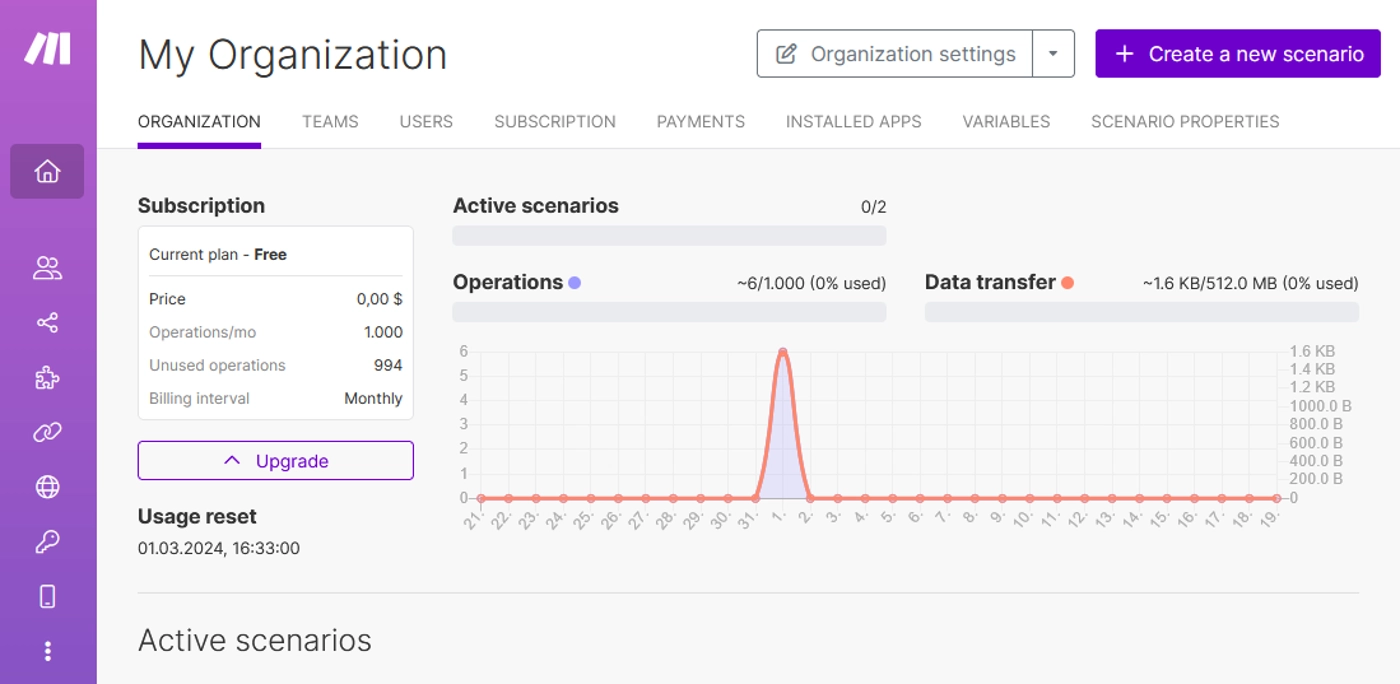This screenshot has height=684, width=1400.
Task: Go to the Installed Apps tab
Action: [x=853, y=122]
